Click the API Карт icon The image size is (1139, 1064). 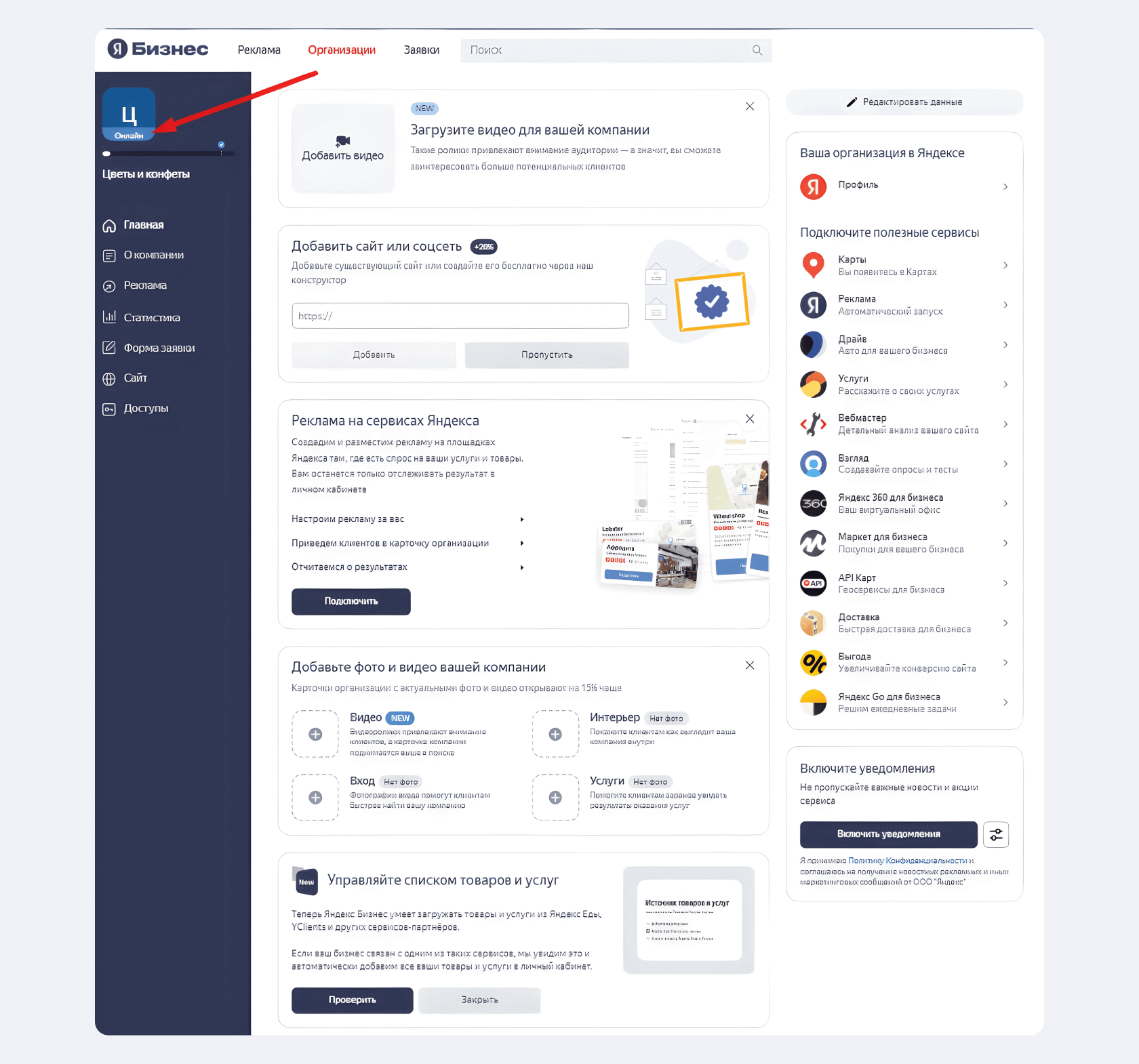pyautogui.click(x=814, y=583)
